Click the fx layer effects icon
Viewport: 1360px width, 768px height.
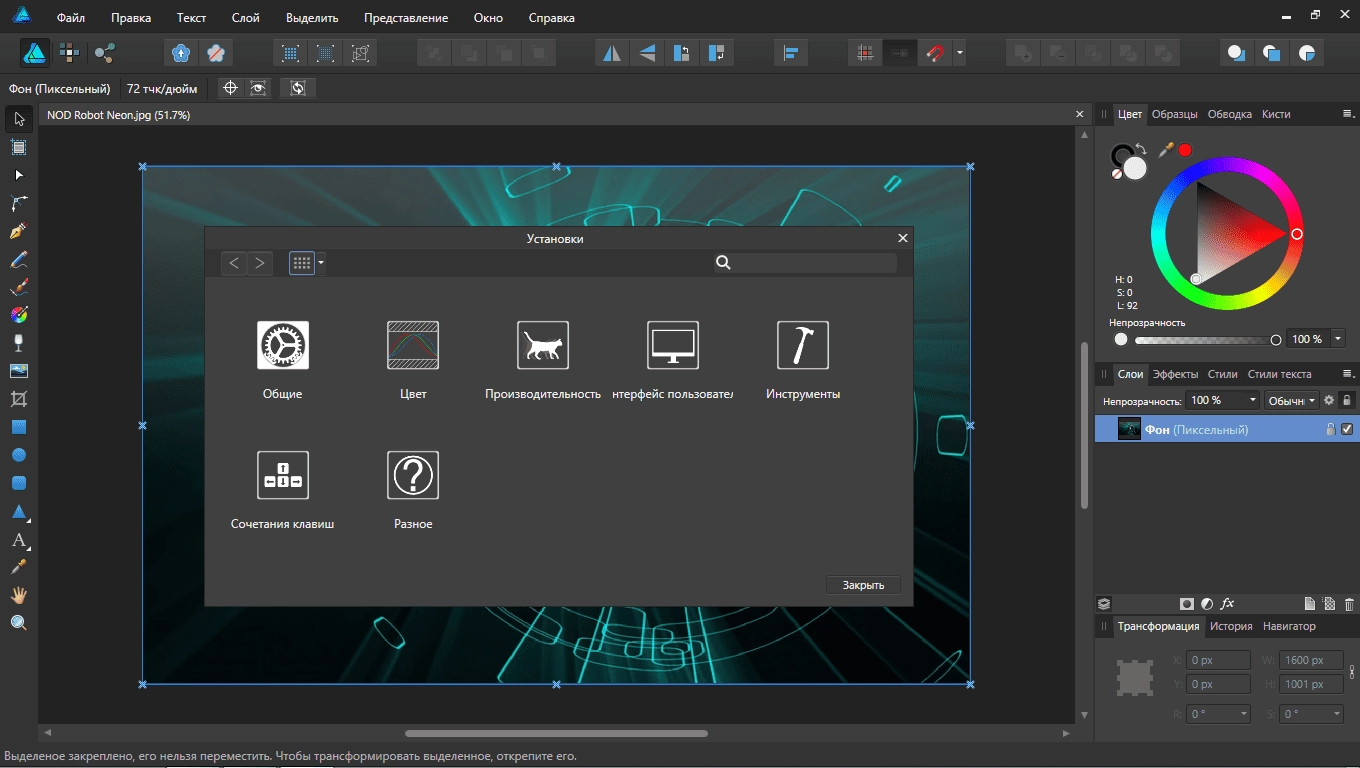[1228, 604]
